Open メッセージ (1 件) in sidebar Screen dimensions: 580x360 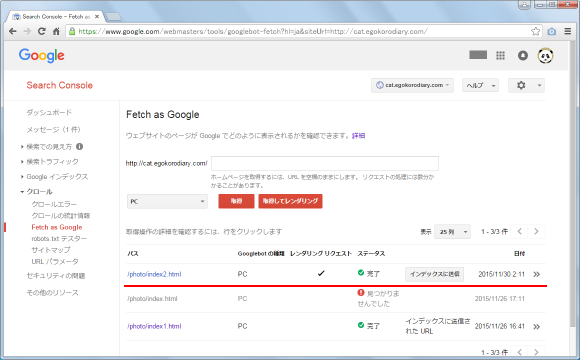click(x=53, y=129)
